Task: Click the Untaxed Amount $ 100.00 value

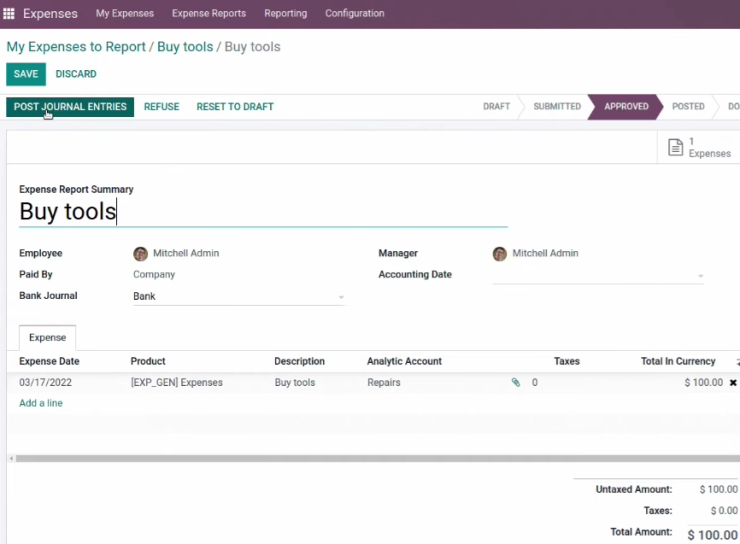Action: tap(718, 489)
